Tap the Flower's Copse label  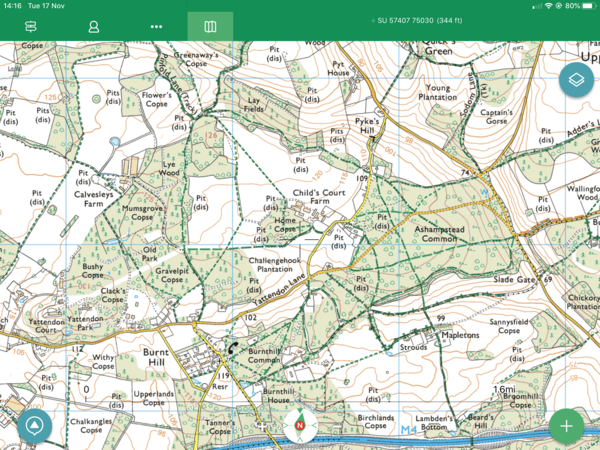(157, 99)
